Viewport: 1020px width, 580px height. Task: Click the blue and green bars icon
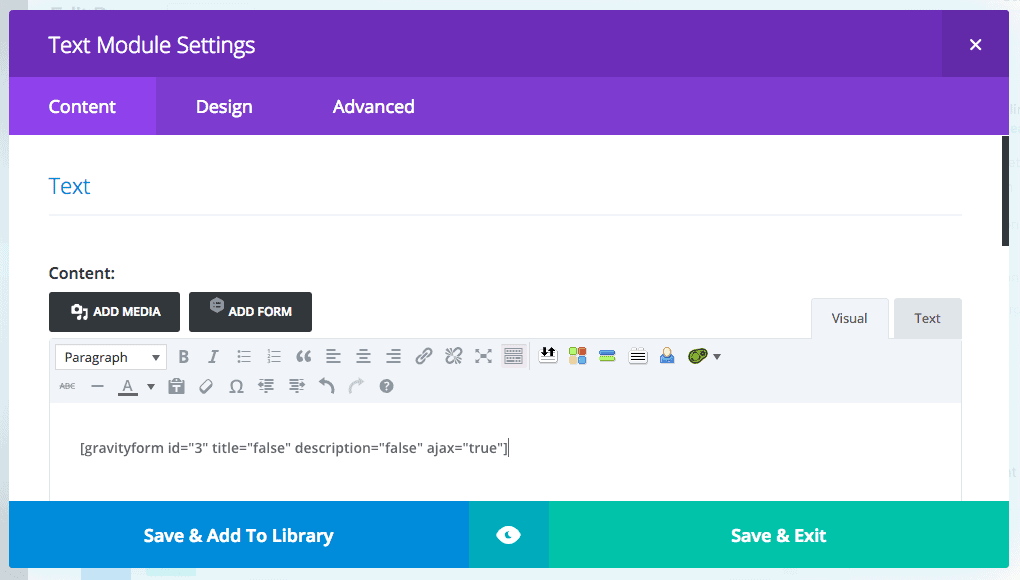coord(608,356)
